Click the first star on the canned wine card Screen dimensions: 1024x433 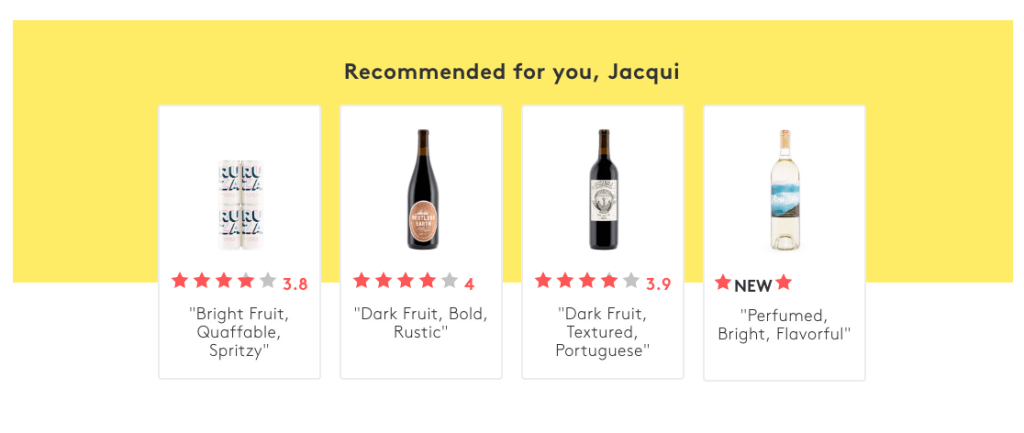coord(180,281)
